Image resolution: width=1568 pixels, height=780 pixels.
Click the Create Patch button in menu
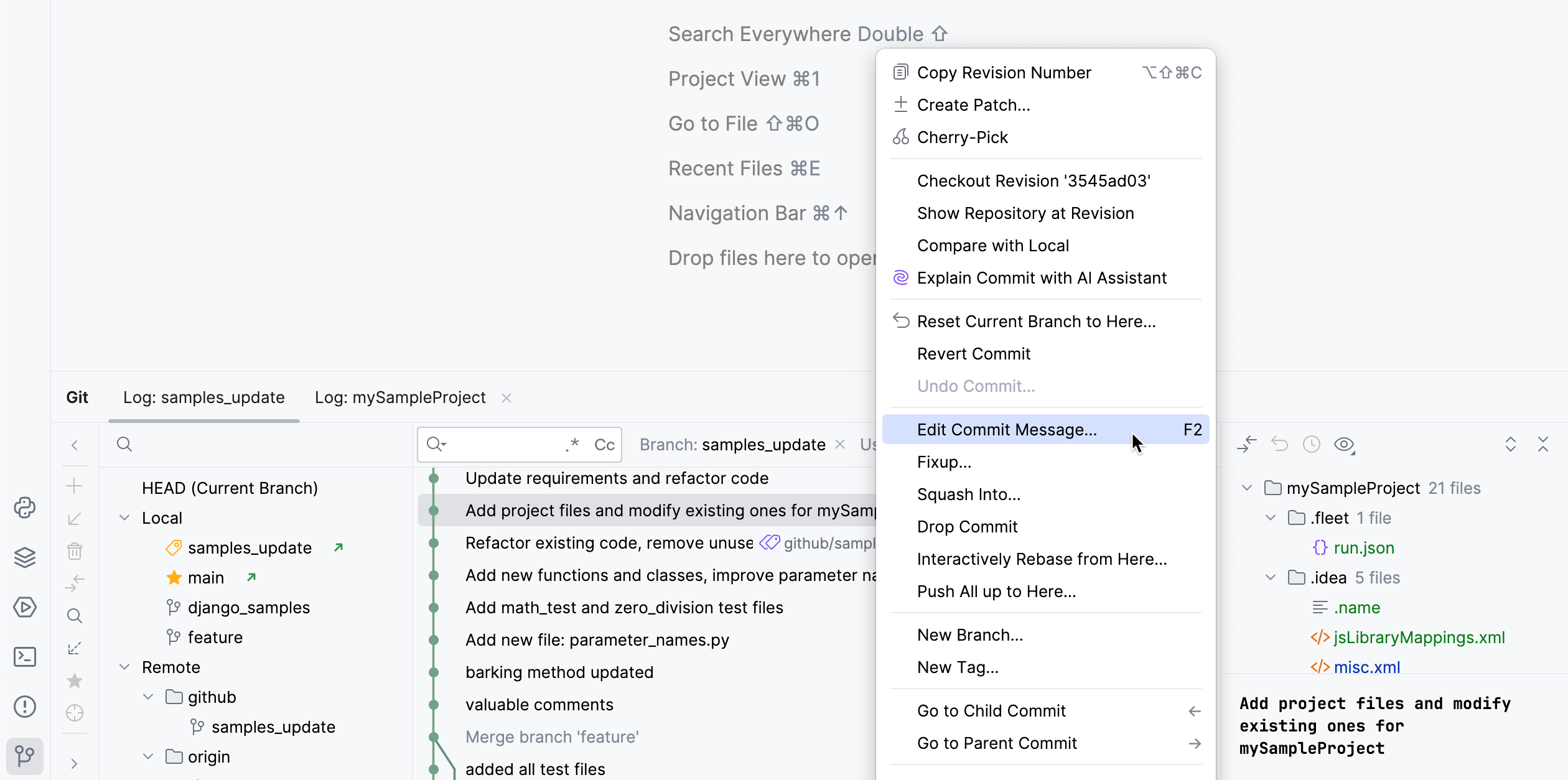coord(975,104)
